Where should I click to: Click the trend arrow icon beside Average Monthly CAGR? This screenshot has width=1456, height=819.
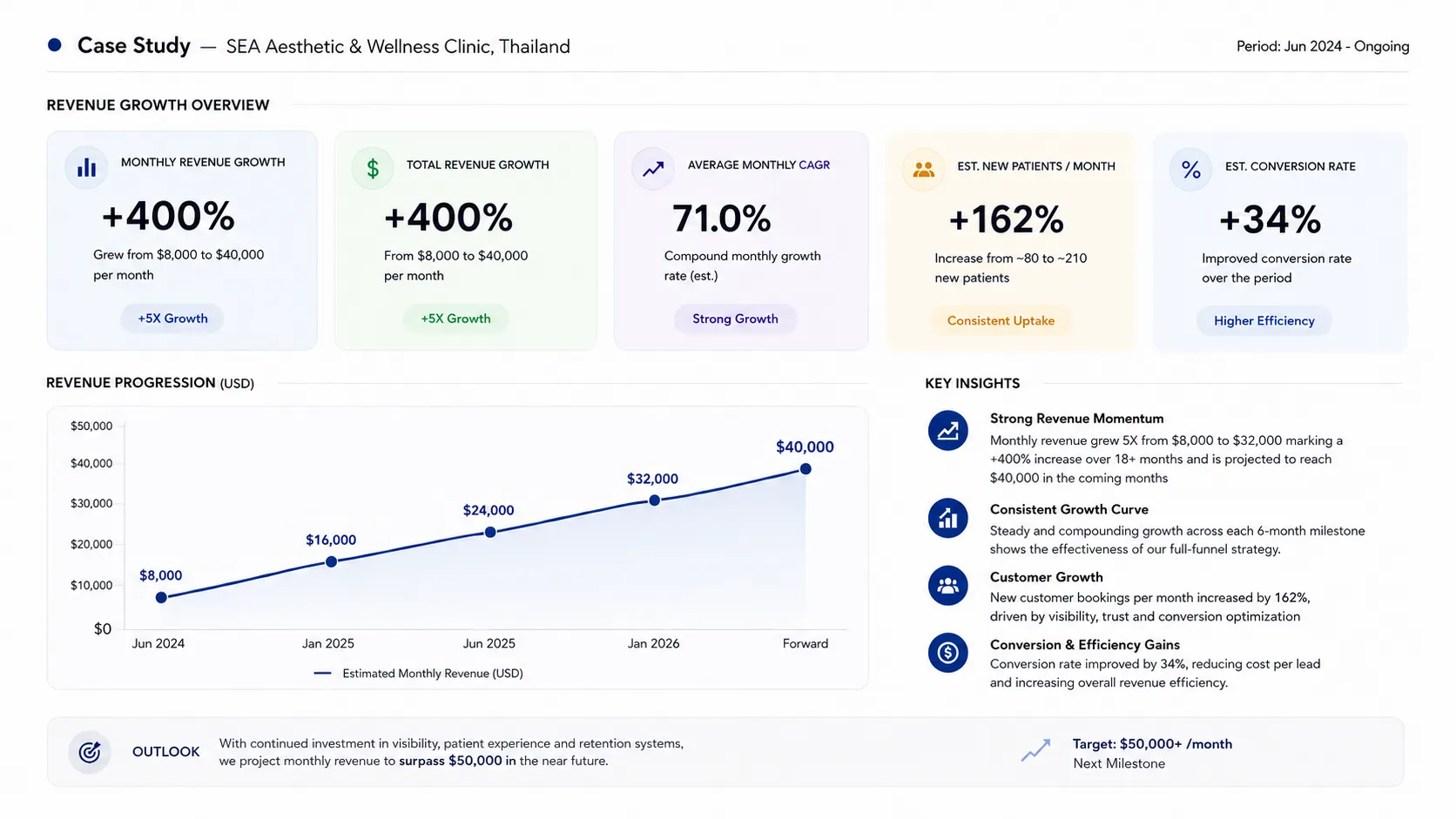[x=653, y=169]
